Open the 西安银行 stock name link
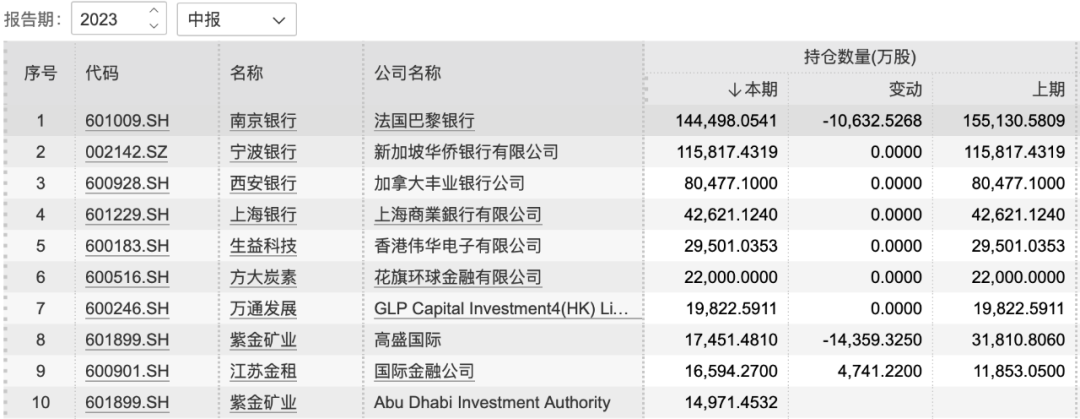This screenshot has height=419, width=1080. (x=263, y=184)
